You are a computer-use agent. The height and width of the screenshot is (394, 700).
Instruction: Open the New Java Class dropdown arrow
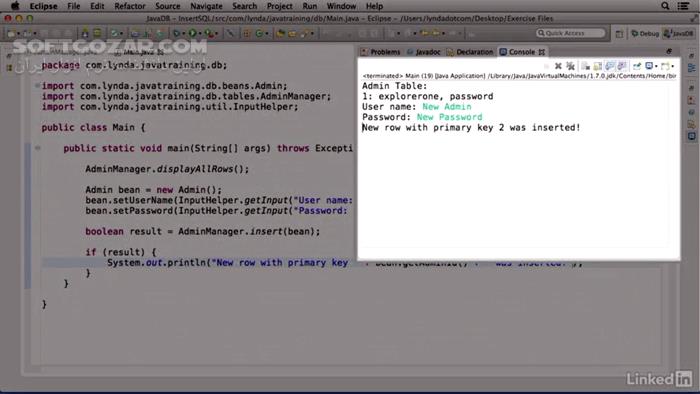[x=267, y=33]
